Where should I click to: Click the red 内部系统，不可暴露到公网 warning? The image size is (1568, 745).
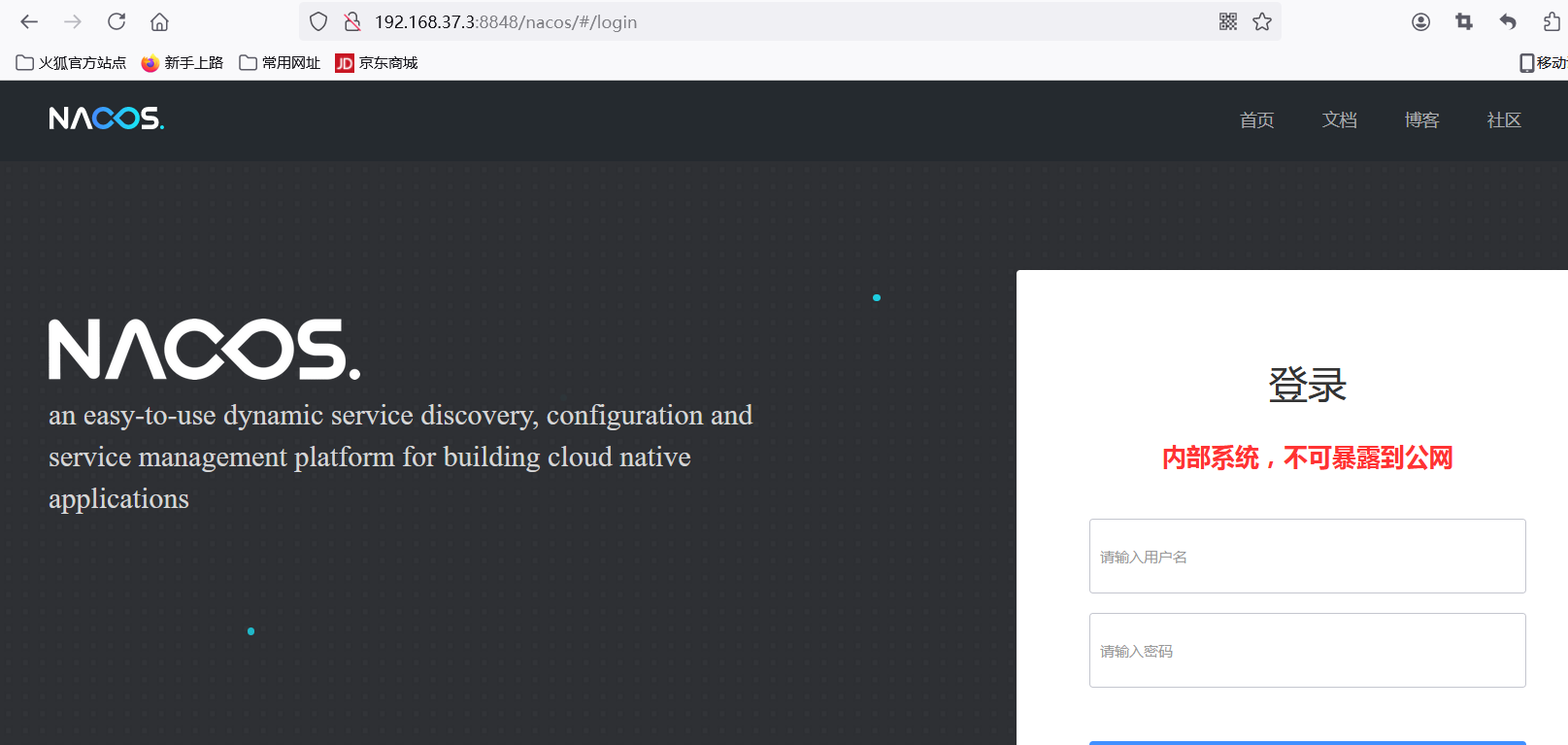pyautogui.click(x=1308, y=457)
